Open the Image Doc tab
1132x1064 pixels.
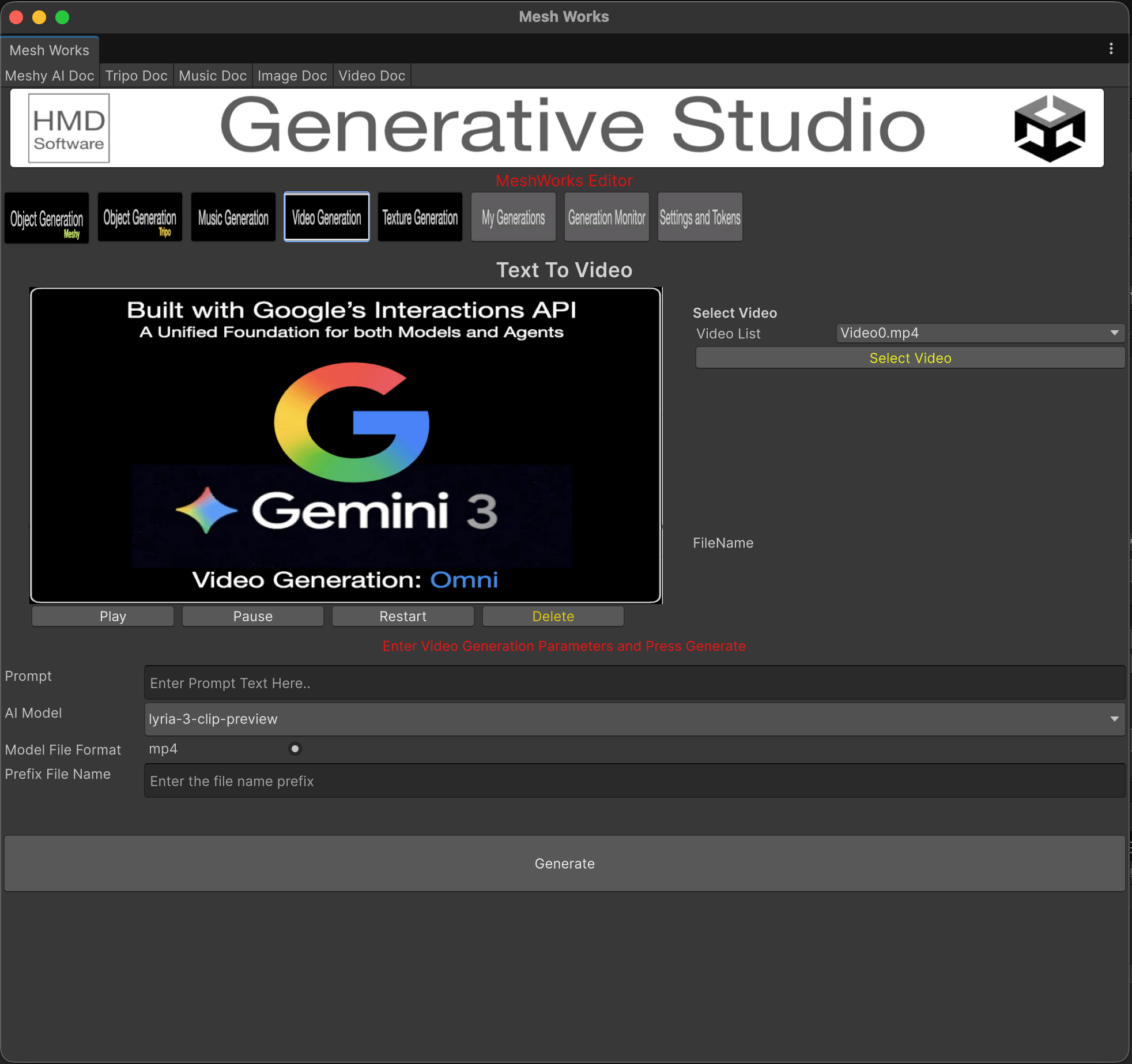(x=292, y=76)
